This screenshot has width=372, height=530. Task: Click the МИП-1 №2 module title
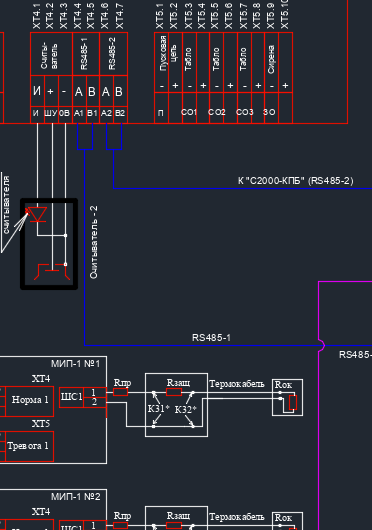tap(76, 497)
